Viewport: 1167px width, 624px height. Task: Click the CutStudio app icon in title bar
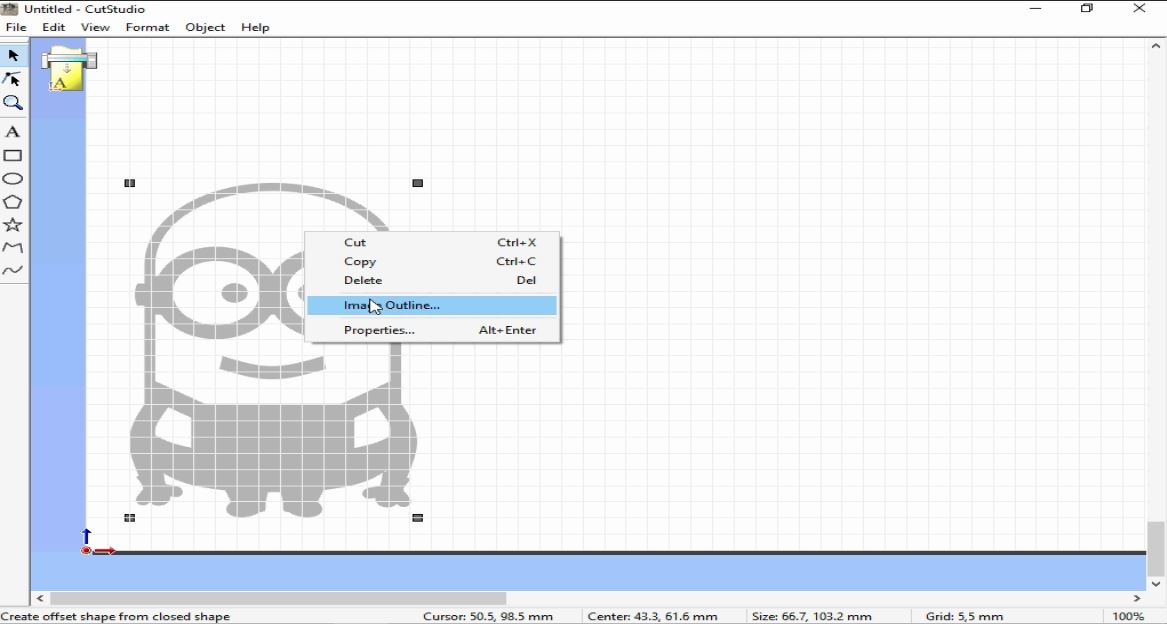coord(10,9)
